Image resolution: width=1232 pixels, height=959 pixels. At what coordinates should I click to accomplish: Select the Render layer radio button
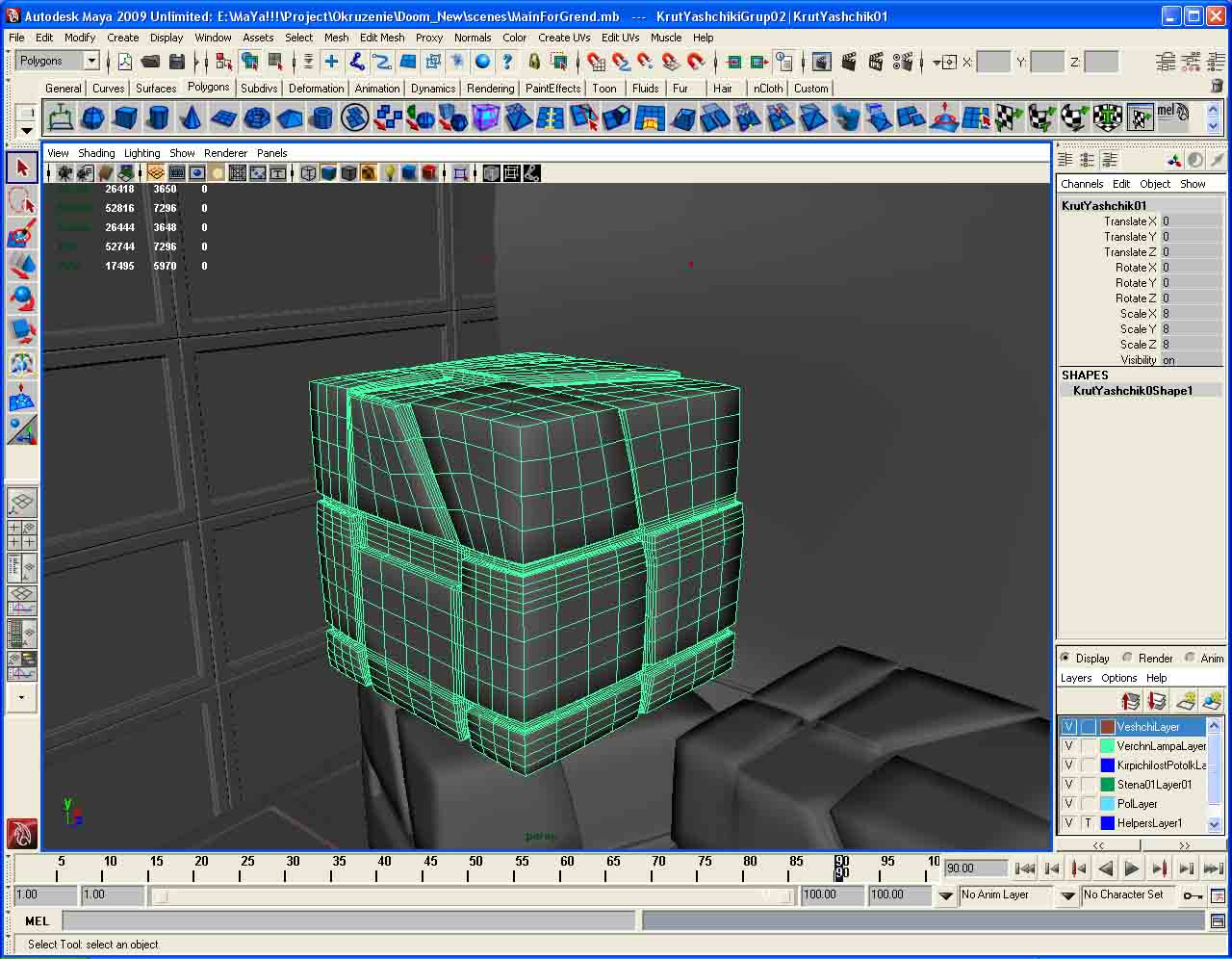(x=1127, y=658)
